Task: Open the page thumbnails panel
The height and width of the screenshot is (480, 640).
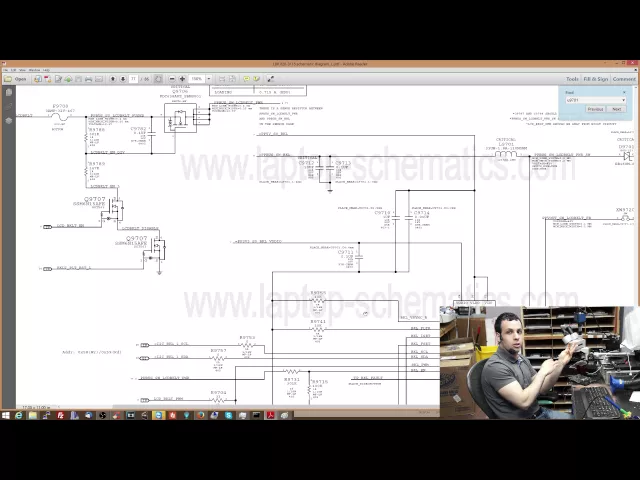Action: 9,92
